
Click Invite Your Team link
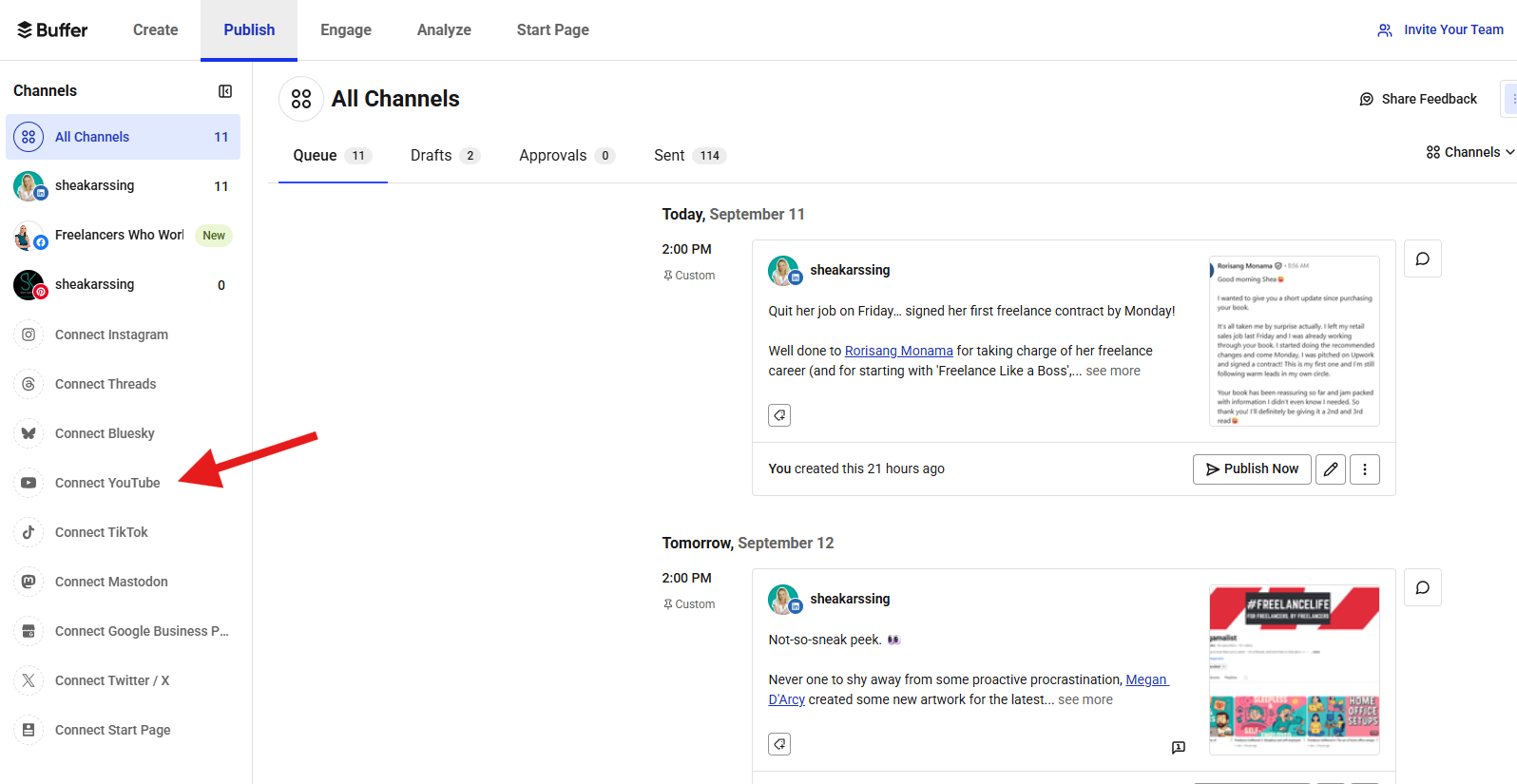point(1453,29)
